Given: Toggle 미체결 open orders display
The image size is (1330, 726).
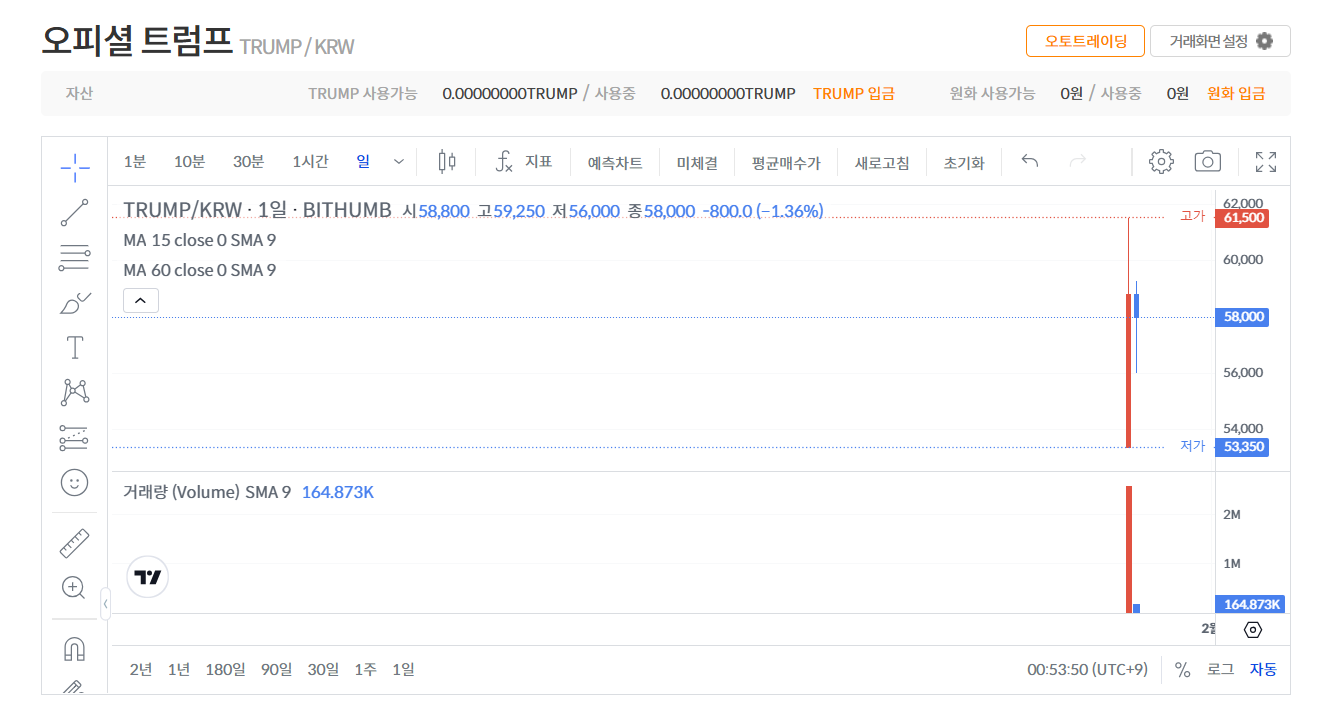Looking at the screenshot, I should (x=697, y=162).
